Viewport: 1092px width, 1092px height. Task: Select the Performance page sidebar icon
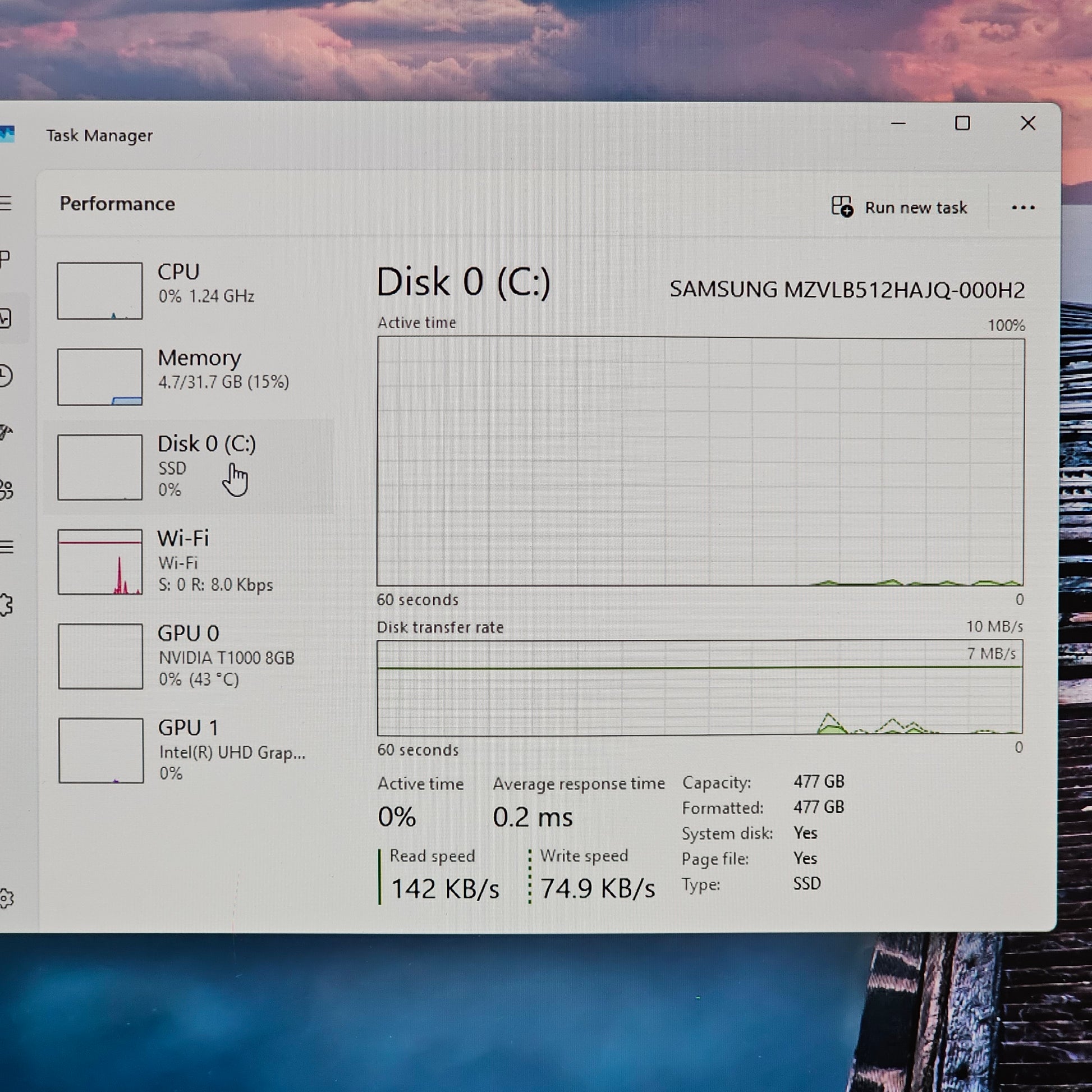[6, 318]
